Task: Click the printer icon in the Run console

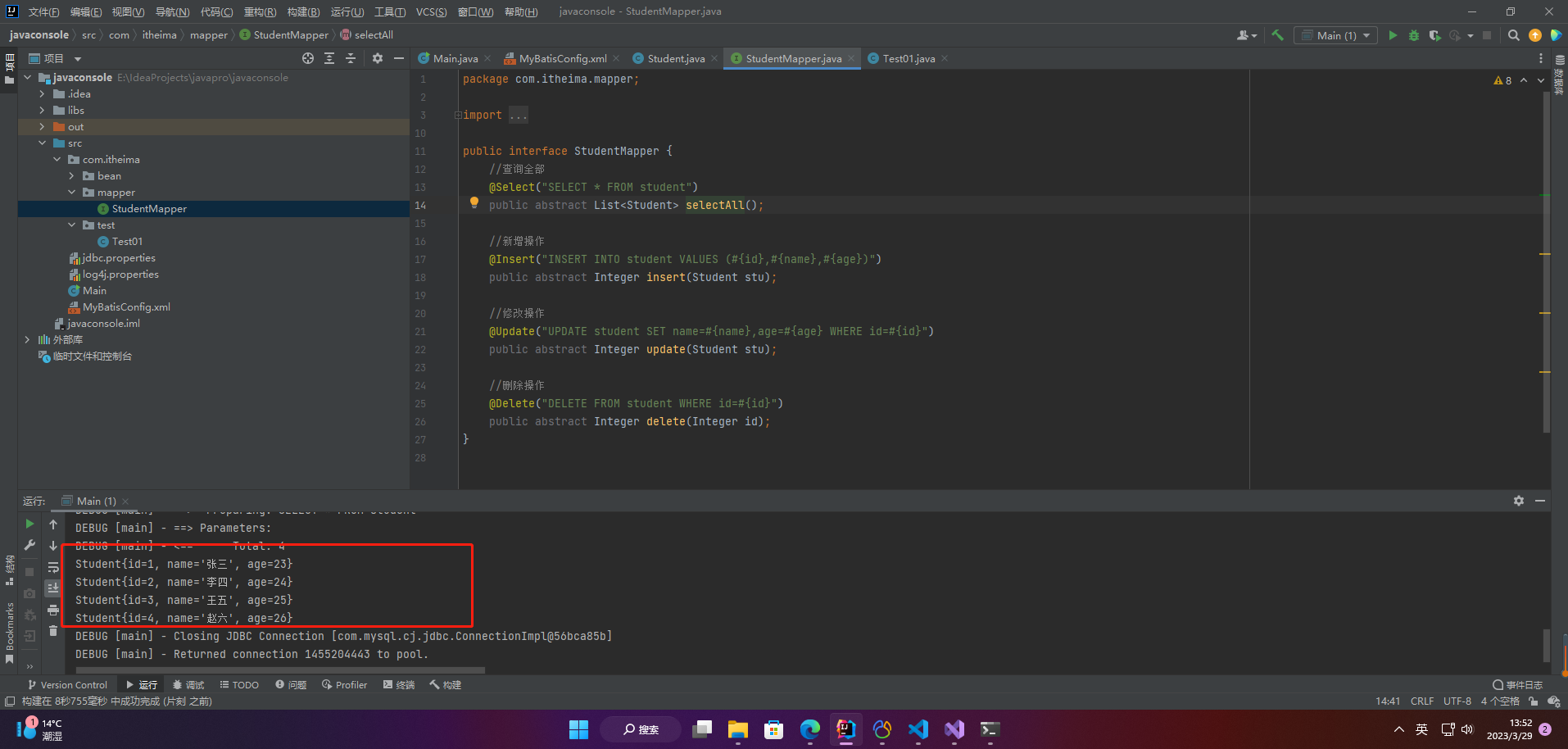Action: tap(53, 610)
